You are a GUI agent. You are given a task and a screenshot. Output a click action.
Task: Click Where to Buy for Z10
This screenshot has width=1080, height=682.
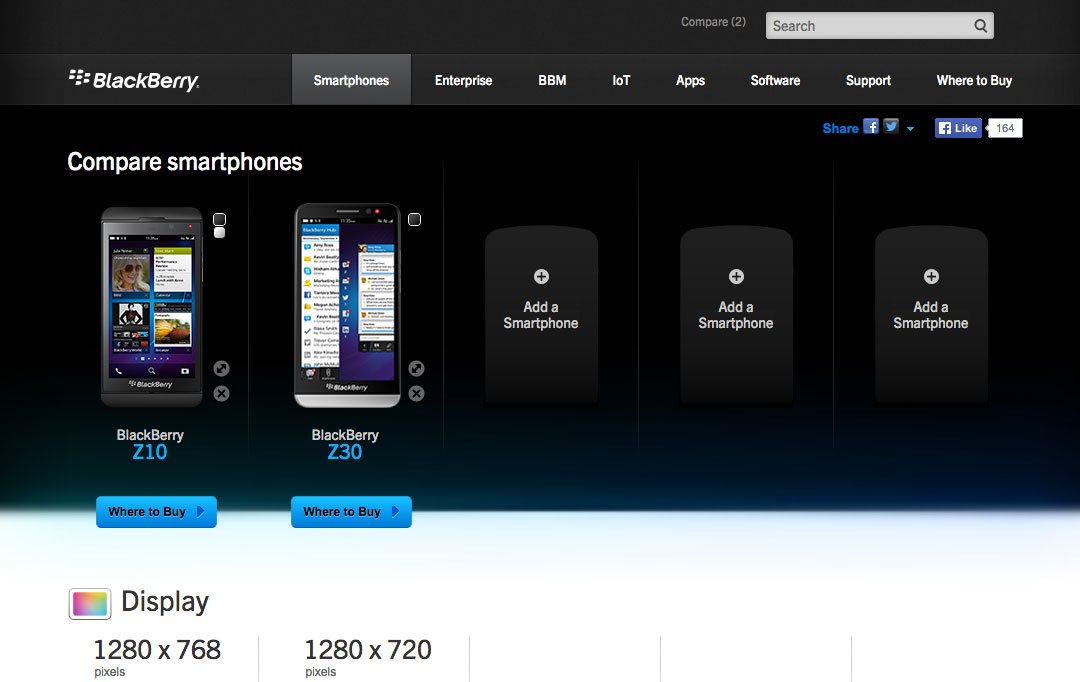(x=156, y=512)
